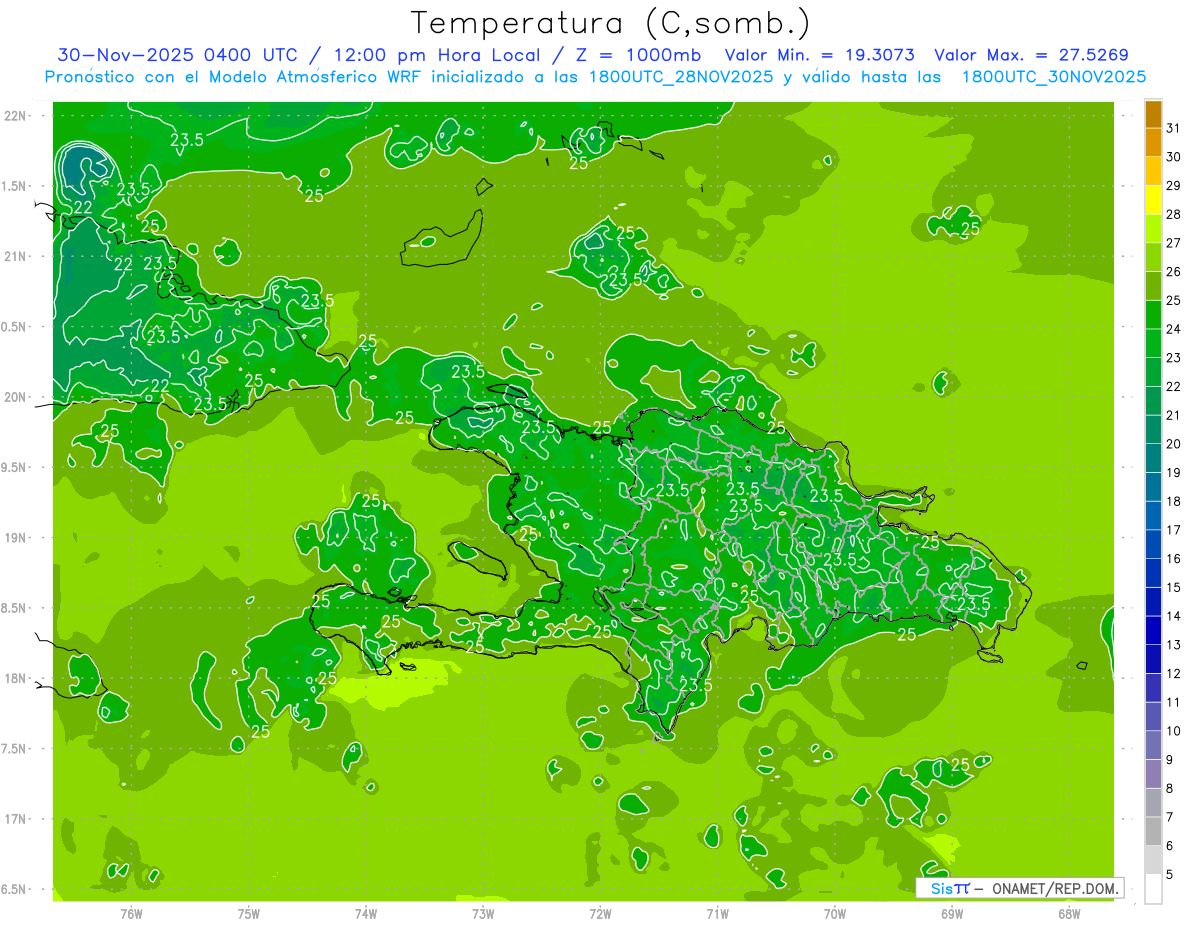Select the yellow swatch between 28 and 29
The width and height of the screenshot is (1200, 927).
1154,200
